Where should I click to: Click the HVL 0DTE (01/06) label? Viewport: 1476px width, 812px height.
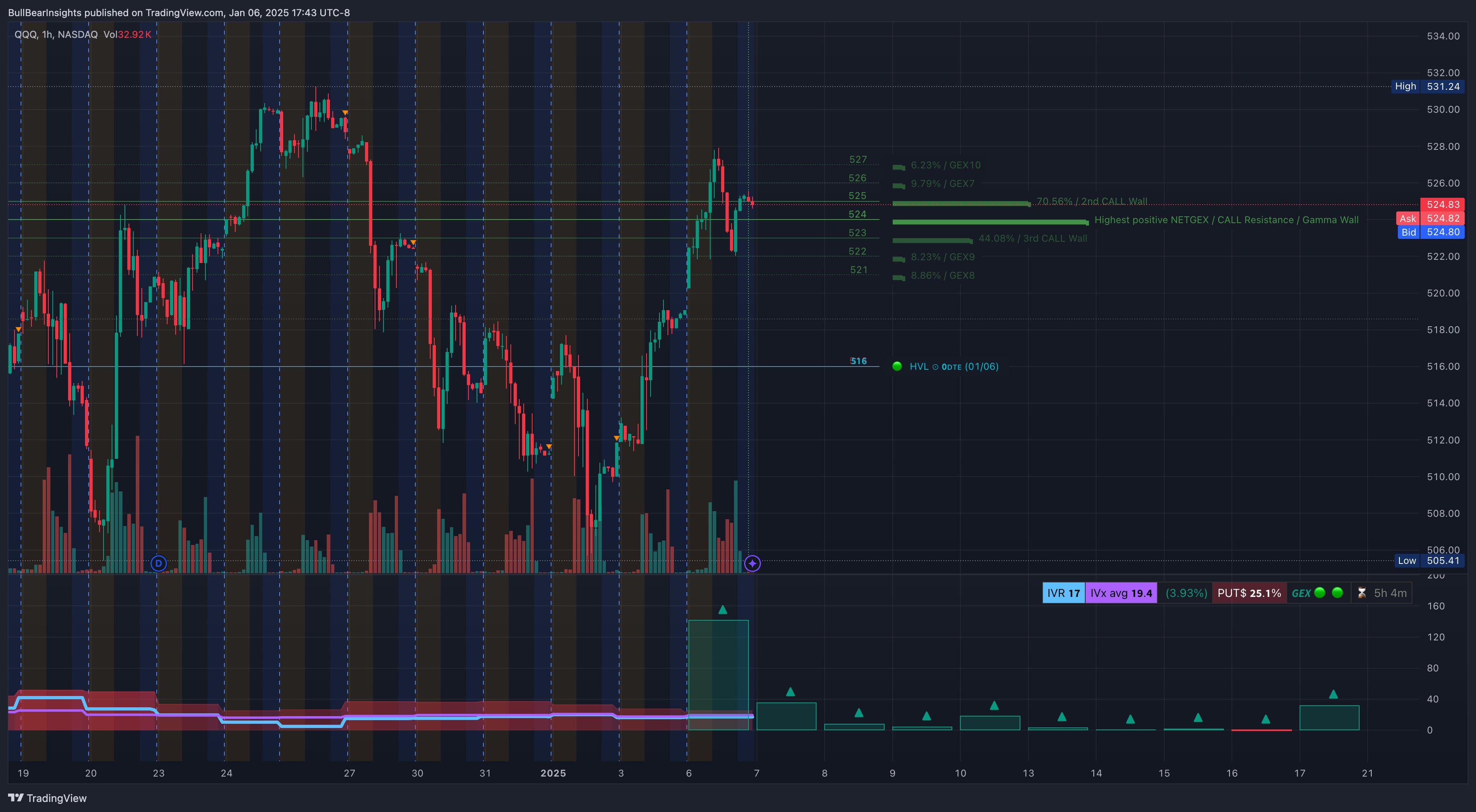point(954,366)
